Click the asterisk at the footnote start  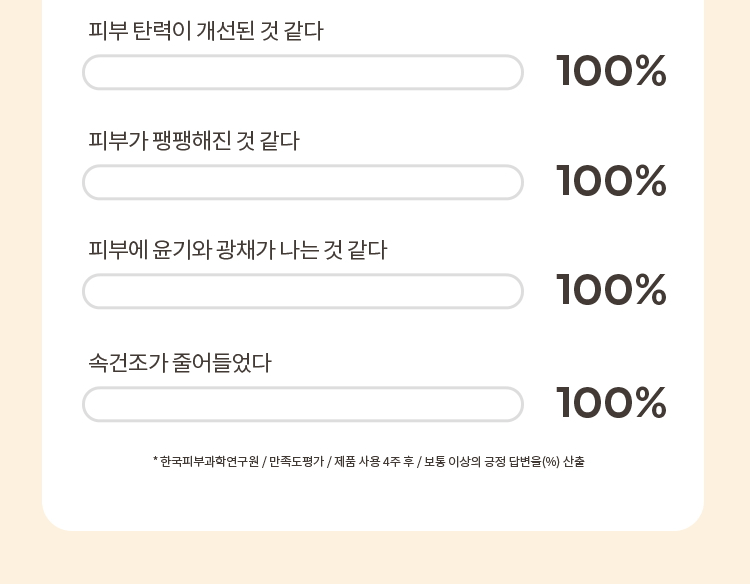156,461
